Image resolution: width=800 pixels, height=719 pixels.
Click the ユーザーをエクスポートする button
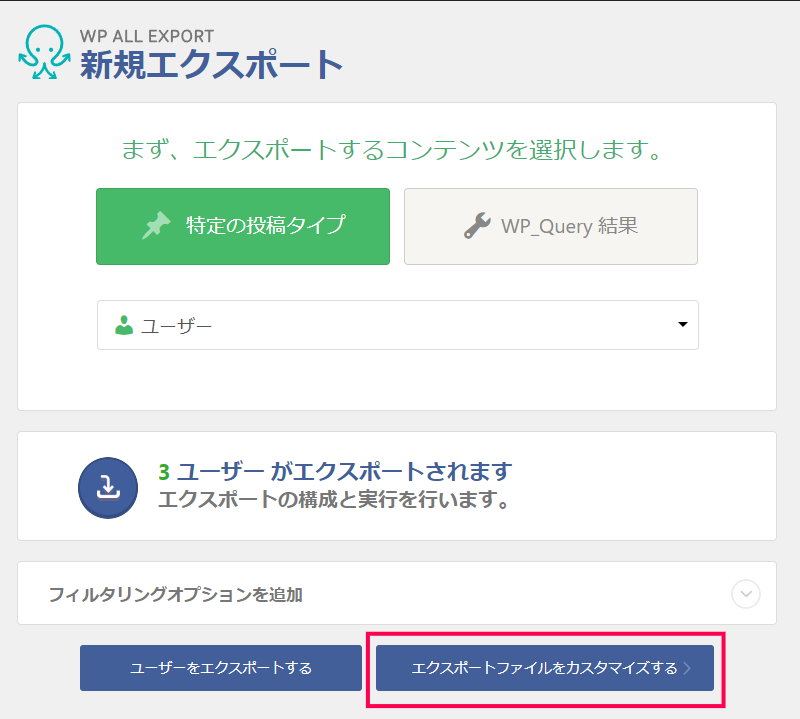coord(221,668)
